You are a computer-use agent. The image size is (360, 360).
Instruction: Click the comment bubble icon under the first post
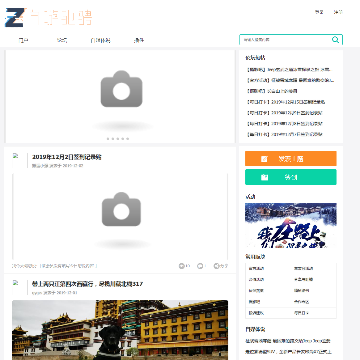tap(200, 266)
